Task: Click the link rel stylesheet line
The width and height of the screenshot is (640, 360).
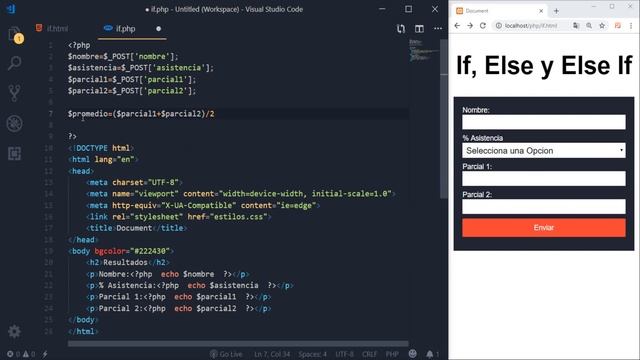Action: point(178,217)
